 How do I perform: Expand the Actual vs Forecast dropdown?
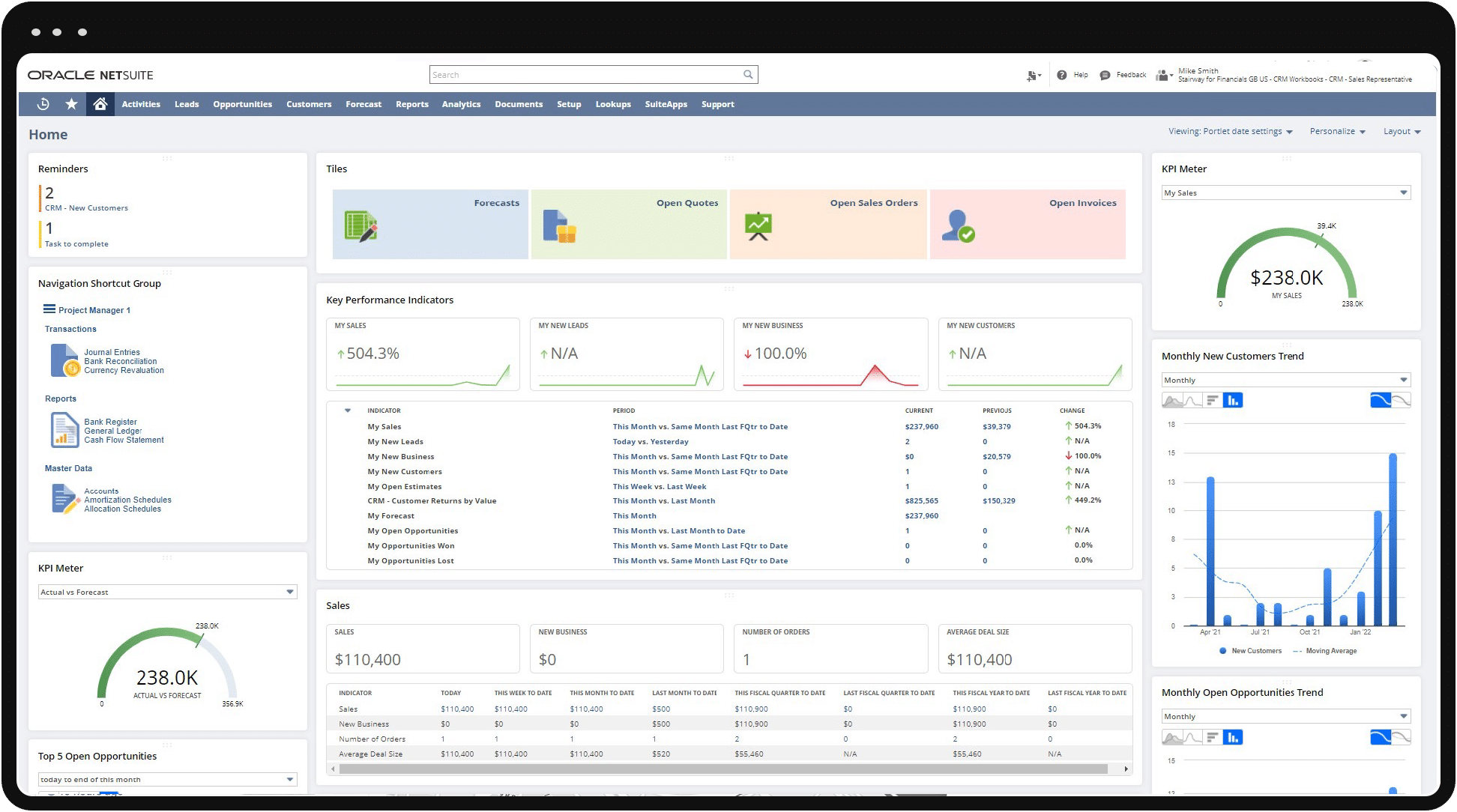click(289, 593)
